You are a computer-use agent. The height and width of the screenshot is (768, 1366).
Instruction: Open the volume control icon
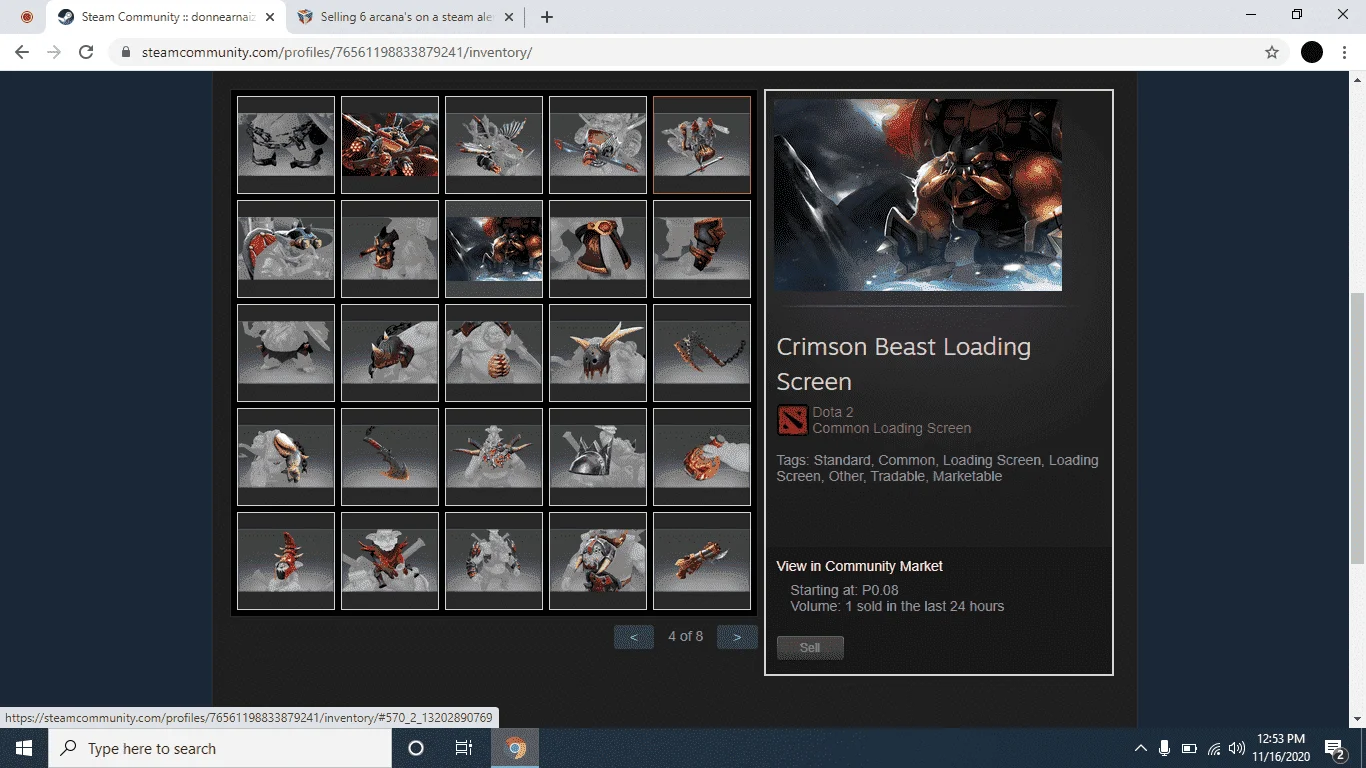1237,748
